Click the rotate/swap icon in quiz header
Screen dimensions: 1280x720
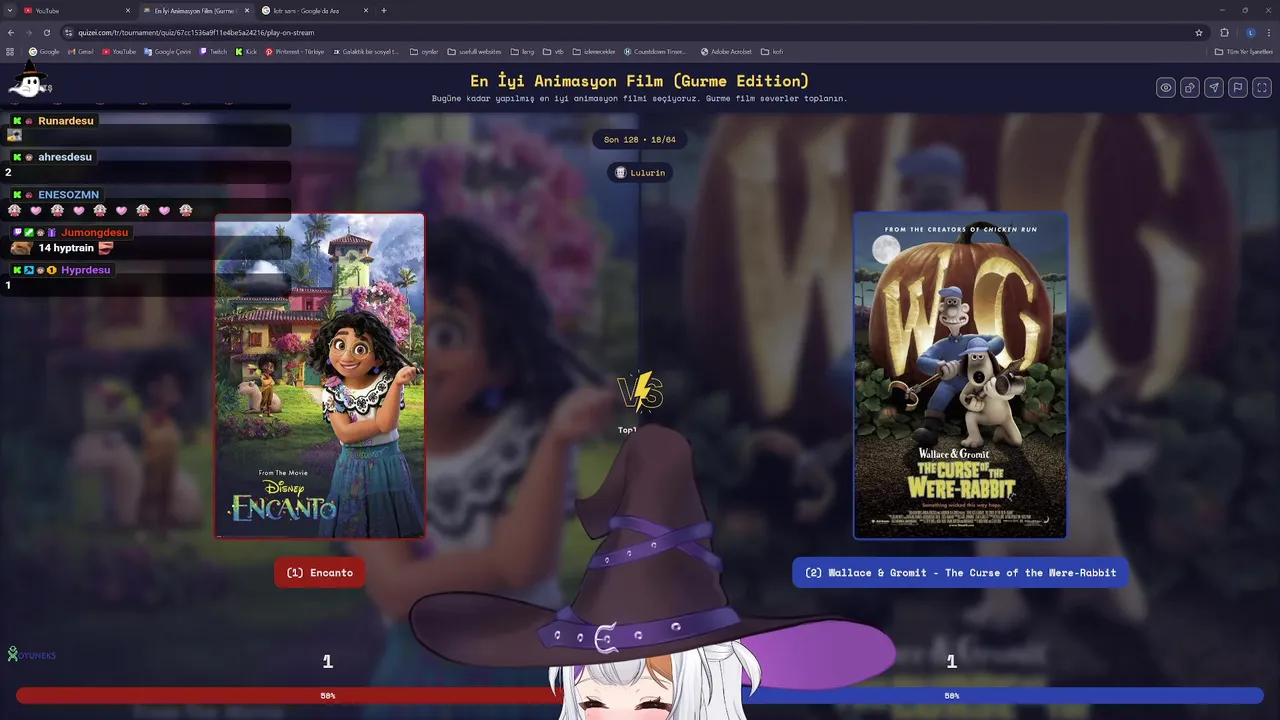1190,88
